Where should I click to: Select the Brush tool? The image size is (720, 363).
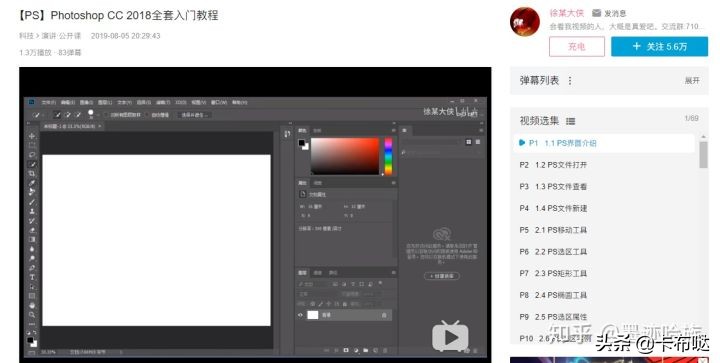32,202
